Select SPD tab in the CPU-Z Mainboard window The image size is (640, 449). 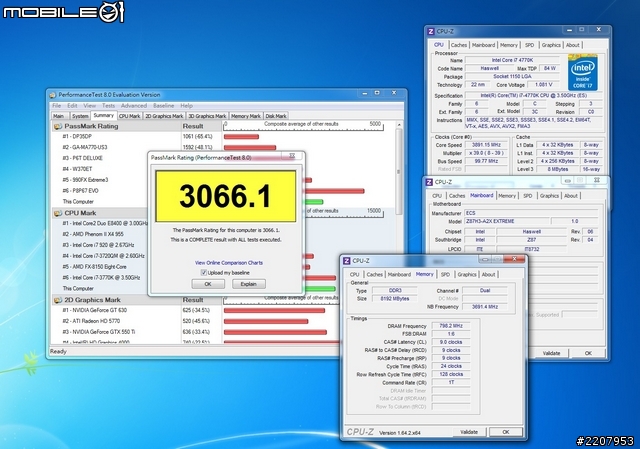(528, 196)
